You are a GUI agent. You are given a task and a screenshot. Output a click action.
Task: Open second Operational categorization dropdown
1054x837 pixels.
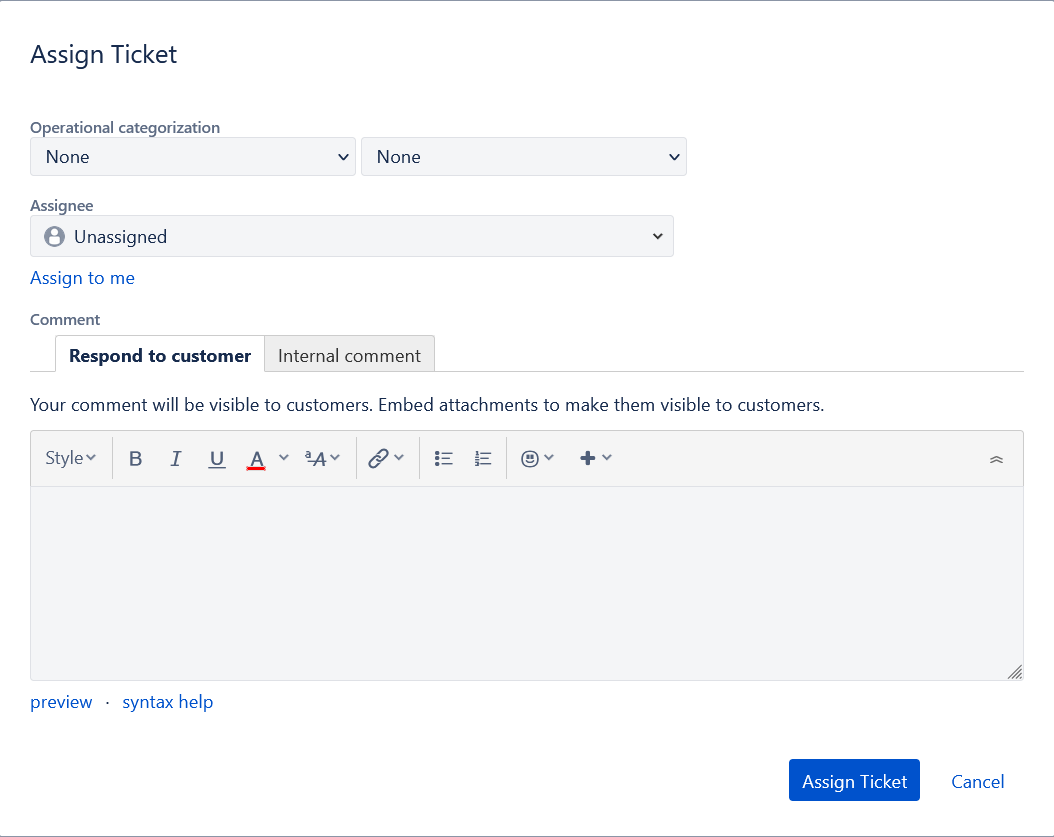click(524, 157)
